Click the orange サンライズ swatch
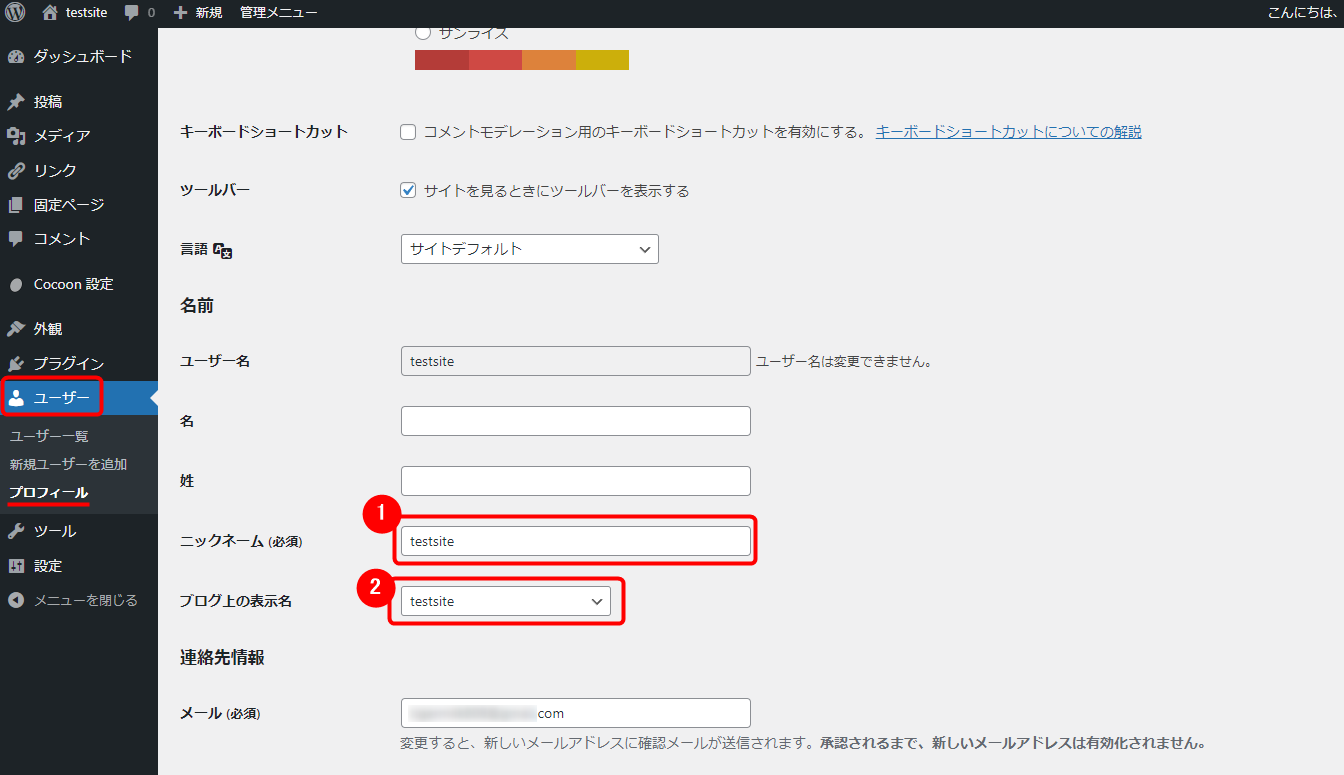Viewport: 1344px width, 775px height. (x=548, y=60)
